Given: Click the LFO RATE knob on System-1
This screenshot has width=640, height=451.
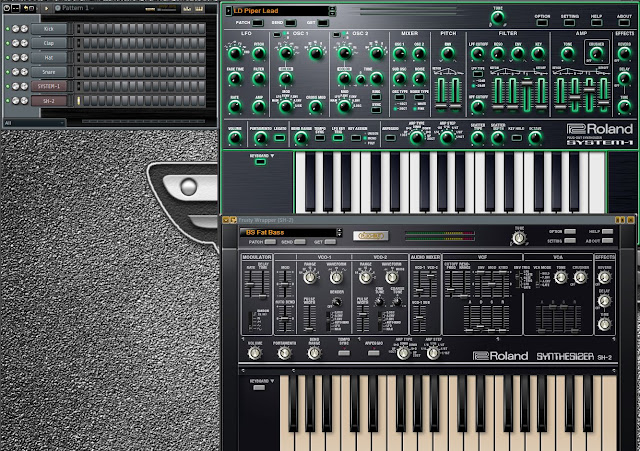Looking at the screenshot, I should click(235, 107).
